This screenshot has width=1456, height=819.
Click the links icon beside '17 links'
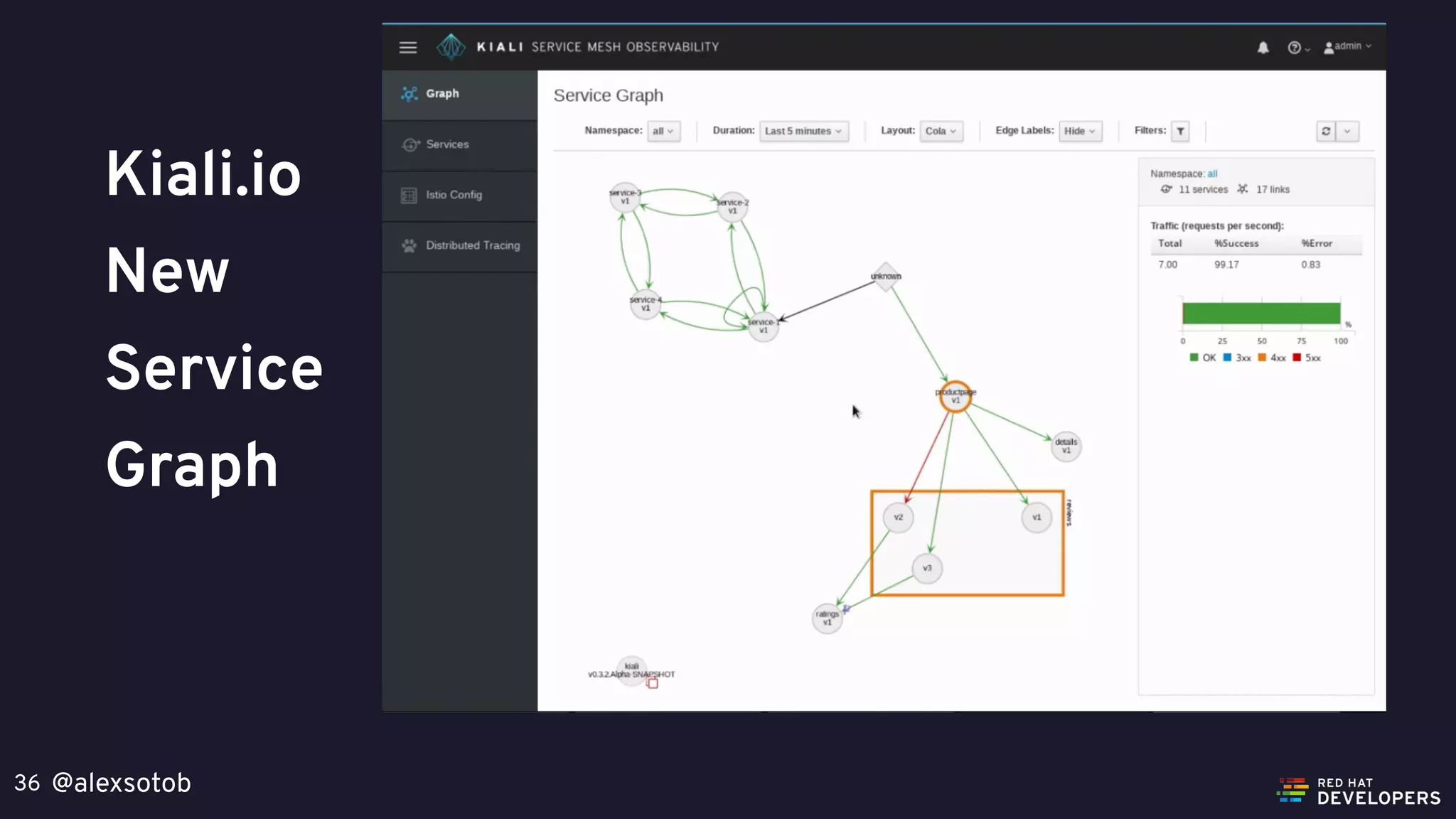[x=1242, y=189]
